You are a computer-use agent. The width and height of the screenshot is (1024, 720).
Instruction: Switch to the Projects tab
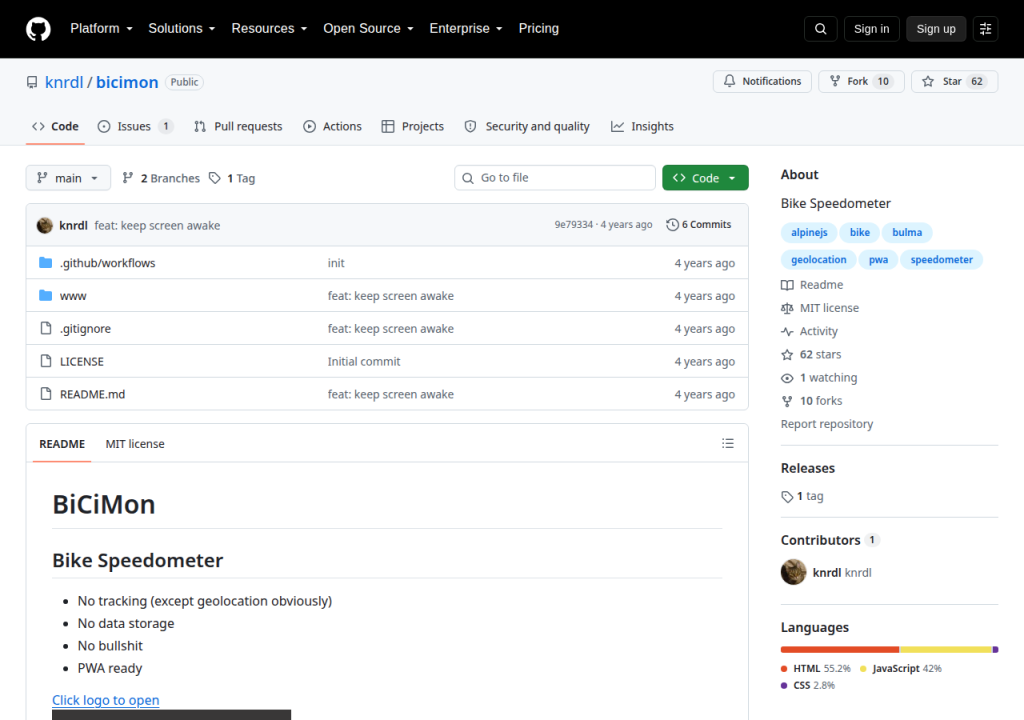(413, 126)
